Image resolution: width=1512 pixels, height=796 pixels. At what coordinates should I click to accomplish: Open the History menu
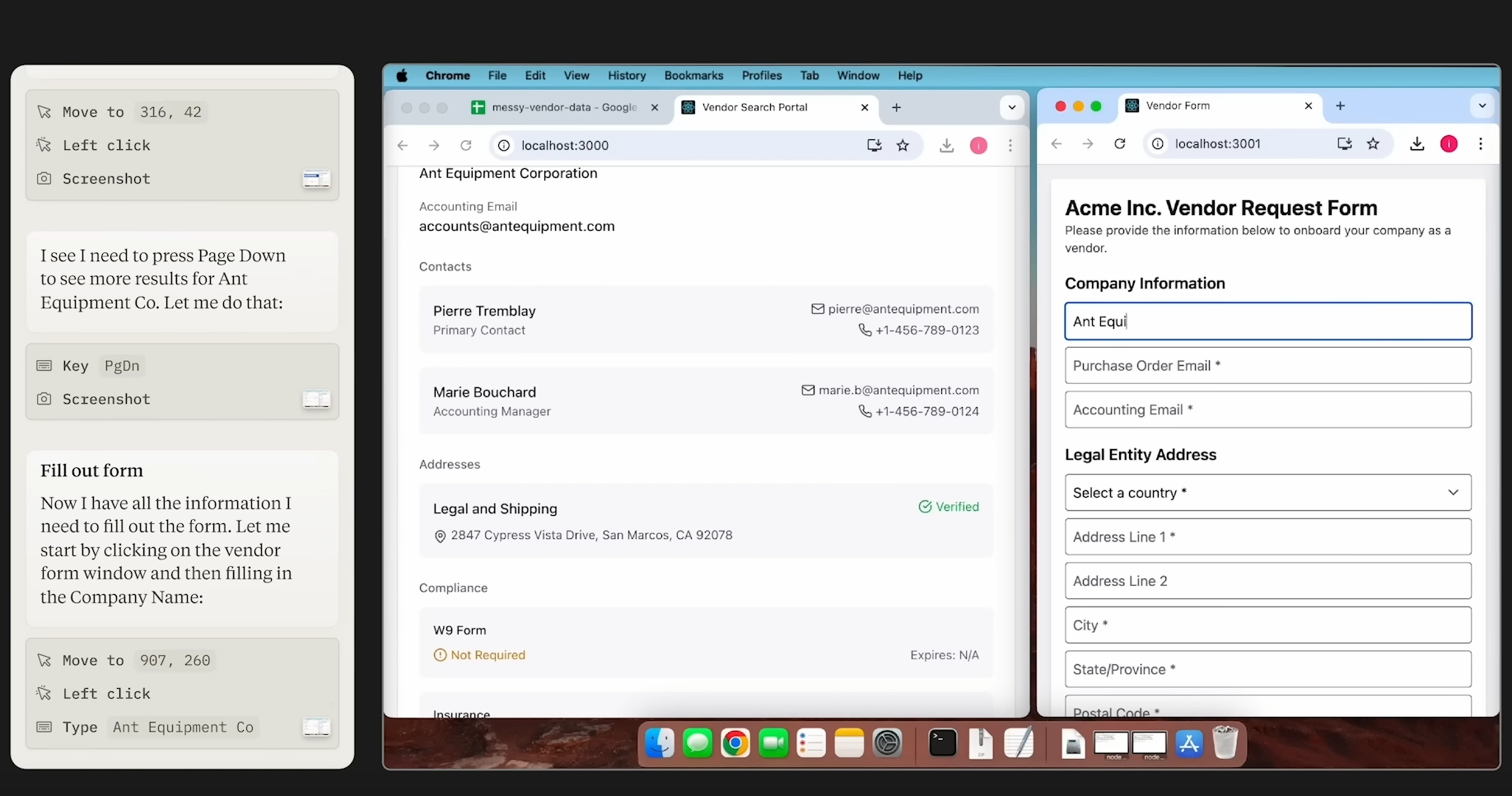[627, 76]
